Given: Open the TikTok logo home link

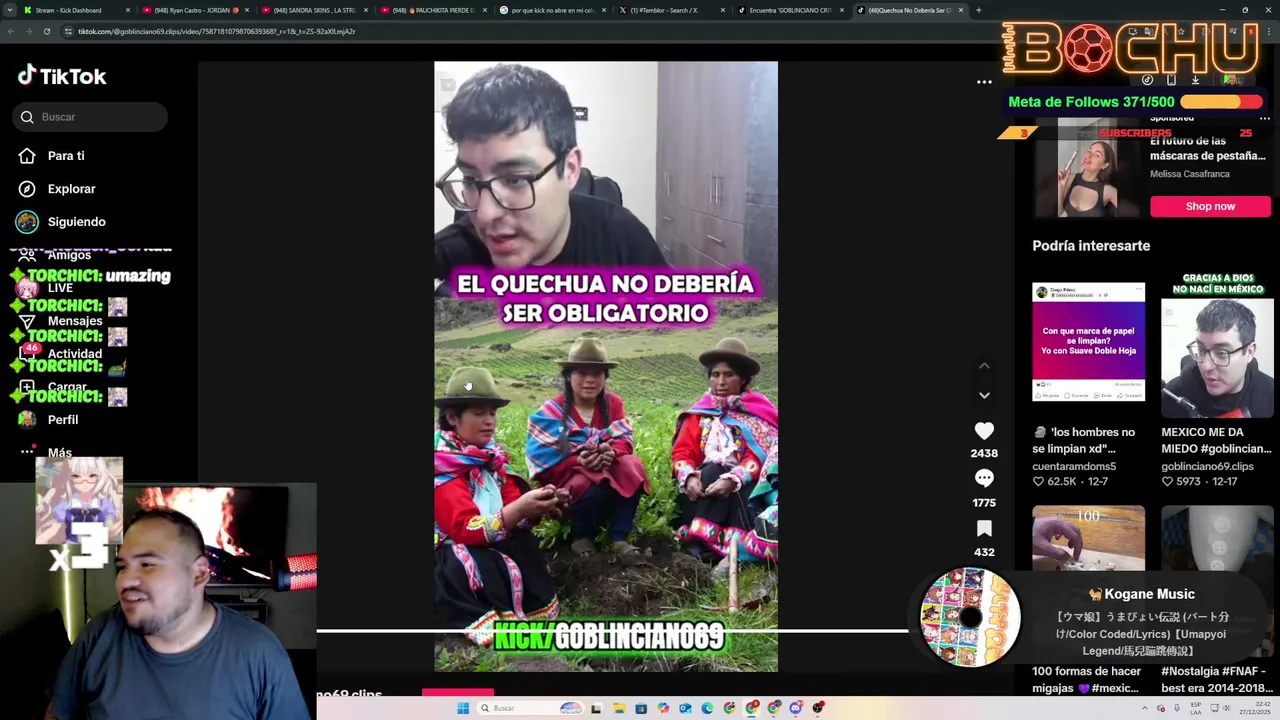Looking at the screenshot, I should tap(62, 76).
